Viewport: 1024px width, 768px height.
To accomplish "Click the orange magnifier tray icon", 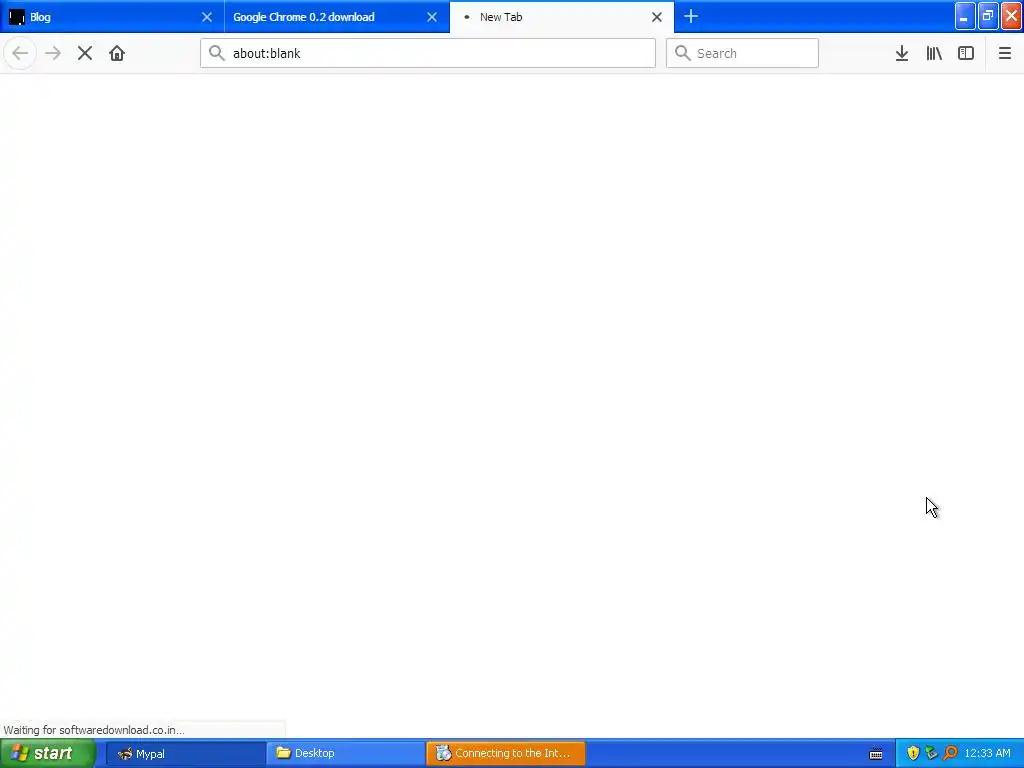I will click(950, 753).
